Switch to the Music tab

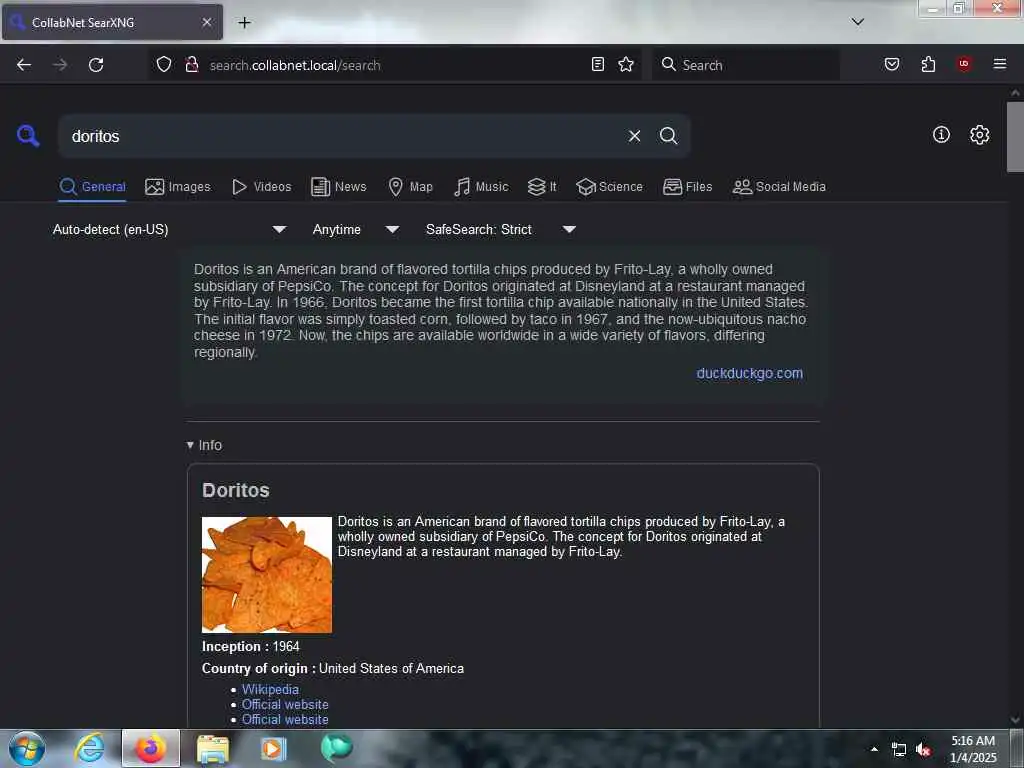[x=481, y=187]
